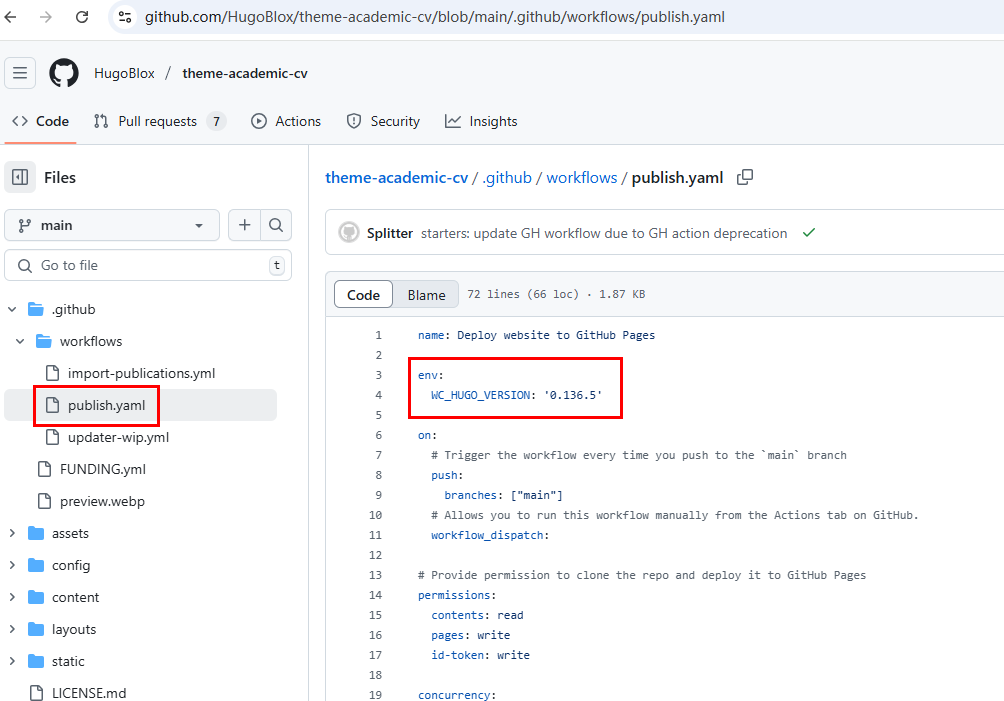Go to GitHub home via Octocat logo
Screen dimensions: 1004x701
[x=64, y=73]
